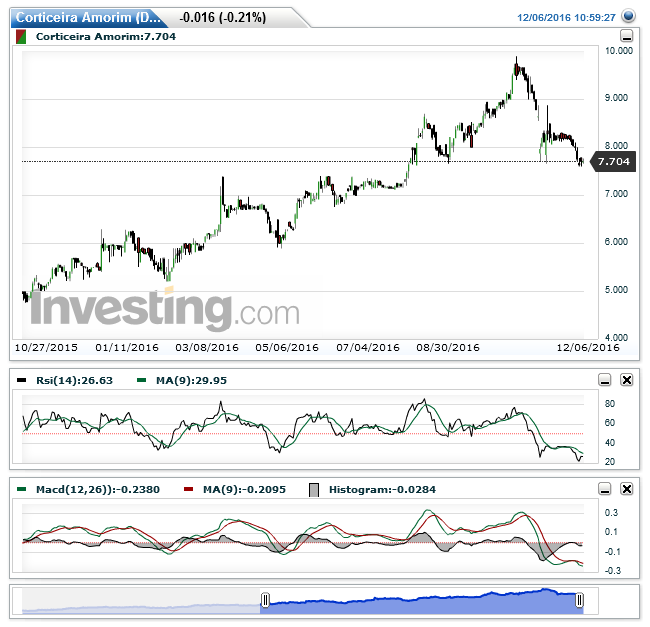This screenshot has width=650, height=627.
Task: Click the 08/30/2016 date axis label
Action: coord(448,347)
